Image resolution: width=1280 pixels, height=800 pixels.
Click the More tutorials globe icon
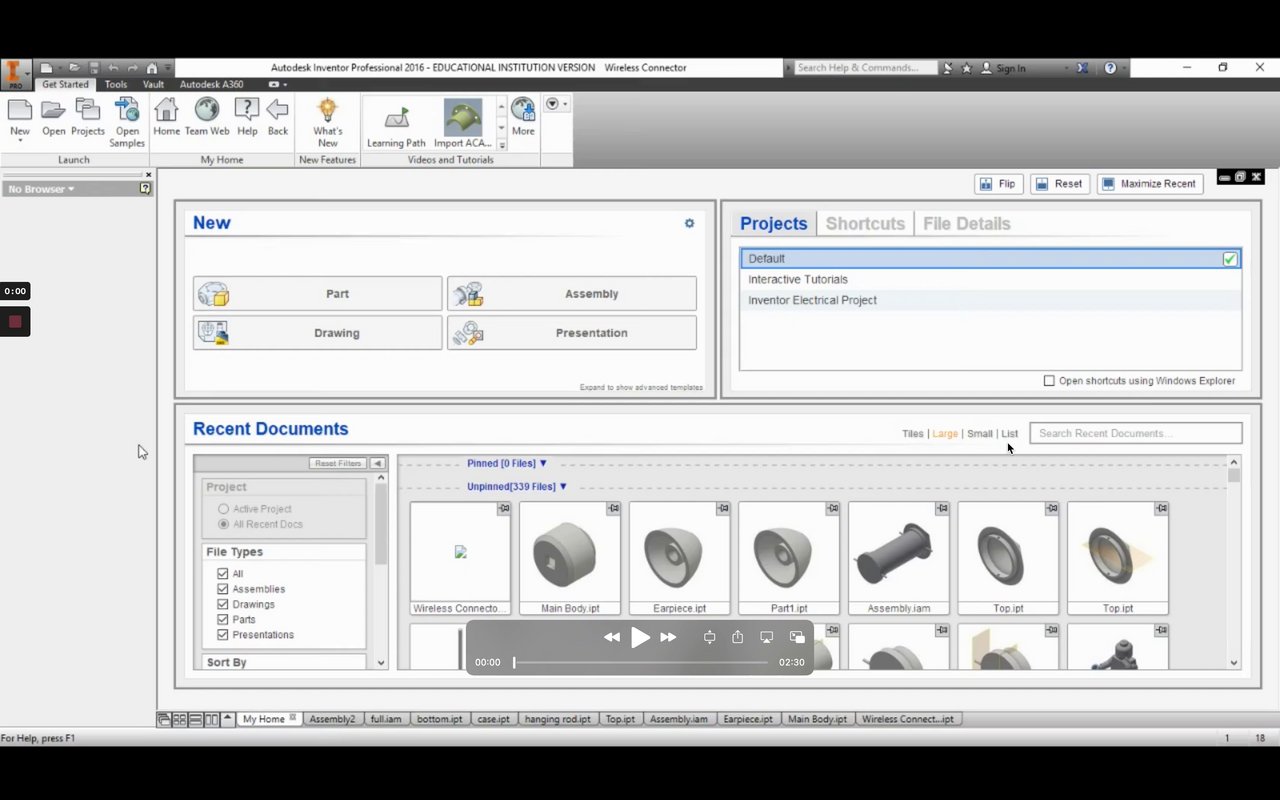pos(523,110)
